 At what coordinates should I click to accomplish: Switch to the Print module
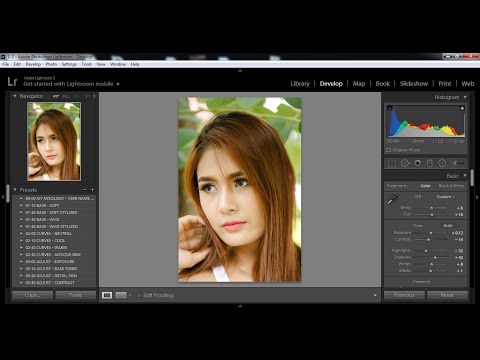coord(445,84)
